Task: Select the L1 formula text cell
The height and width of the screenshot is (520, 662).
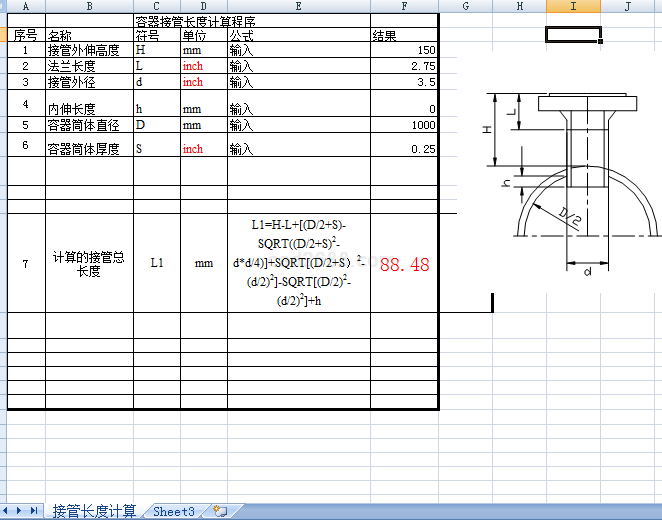Action: [298, 263]
